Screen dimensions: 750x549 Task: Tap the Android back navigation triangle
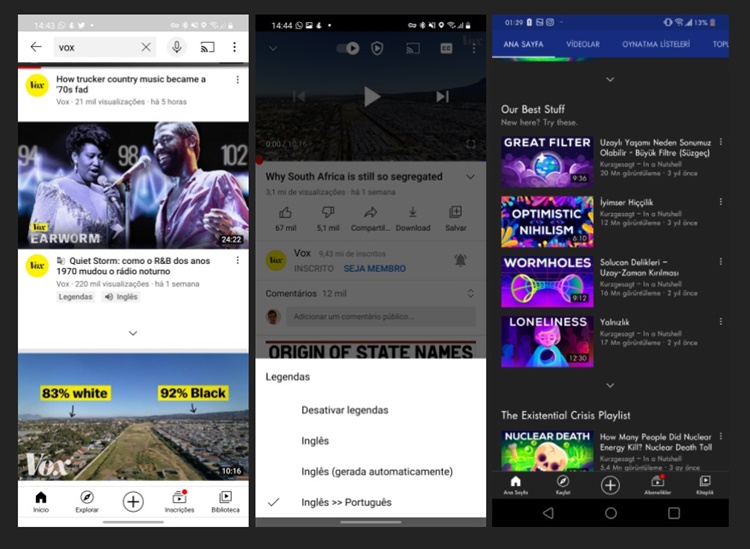click(548, 513)
